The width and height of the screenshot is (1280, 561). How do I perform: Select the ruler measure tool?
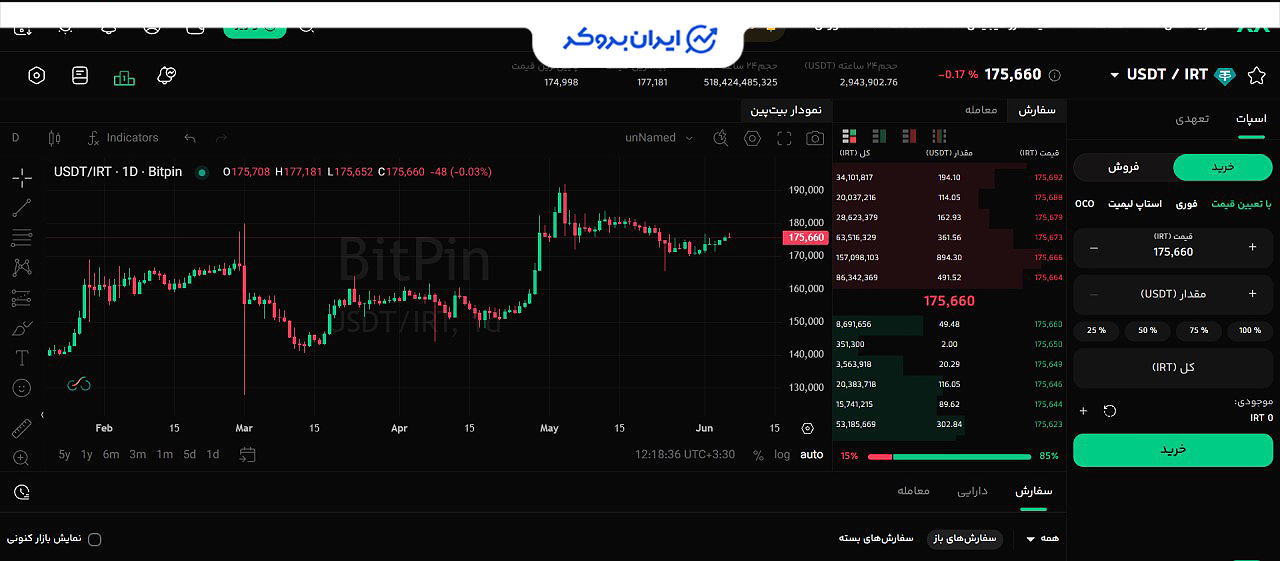click(22, 429)
